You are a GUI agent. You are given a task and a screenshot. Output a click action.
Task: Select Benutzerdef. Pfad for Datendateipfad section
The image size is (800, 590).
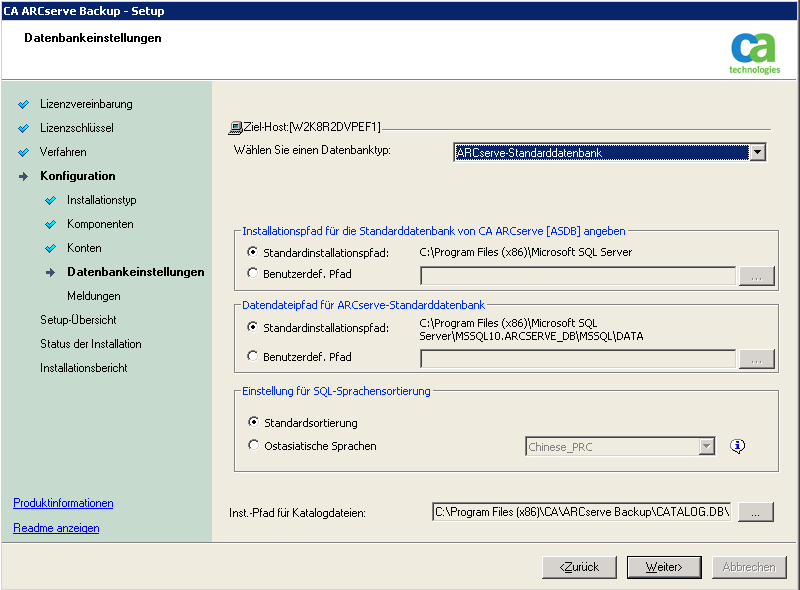click(253, 356)
